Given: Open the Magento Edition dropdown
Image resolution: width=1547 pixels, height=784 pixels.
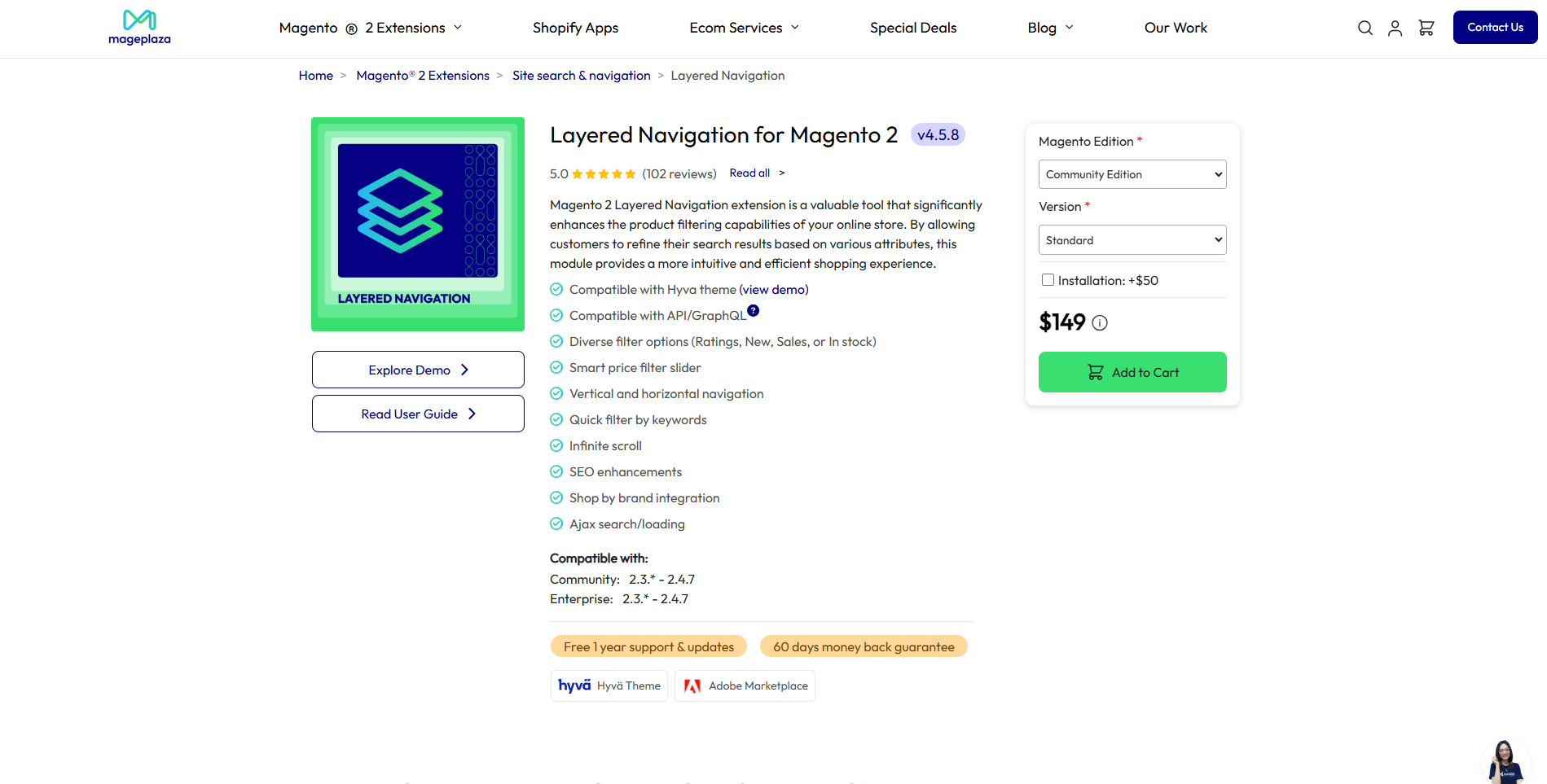Looking at the screenshot, I should [1132, 174].
